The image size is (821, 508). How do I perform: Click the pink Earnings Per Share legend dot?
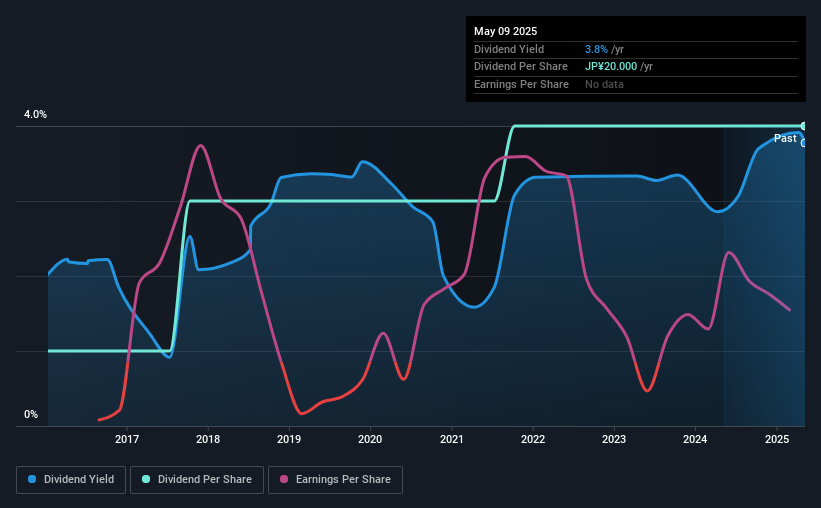(x=284, y=479)
